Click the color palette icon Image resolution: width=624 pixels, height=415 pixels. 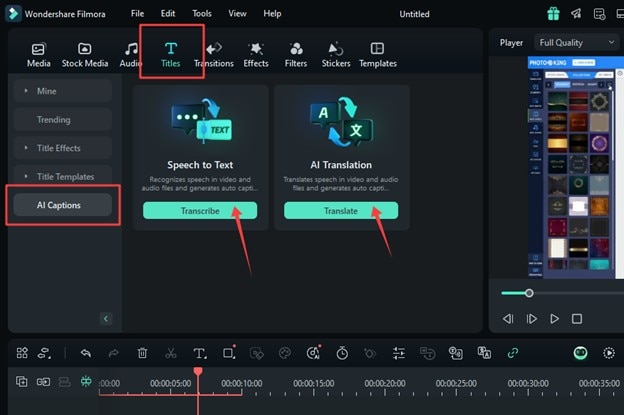pos(285,353)
